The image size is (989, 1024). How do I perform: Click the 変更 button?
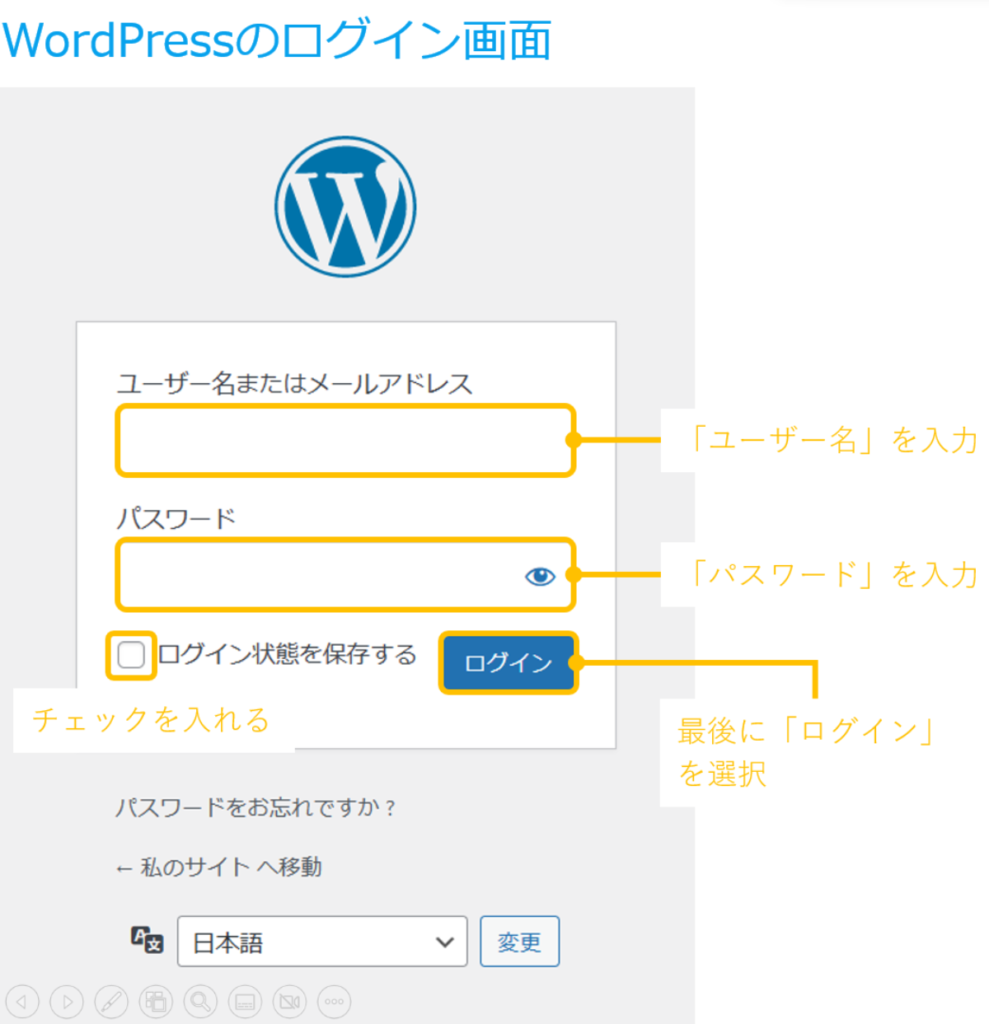coord(519,941)
